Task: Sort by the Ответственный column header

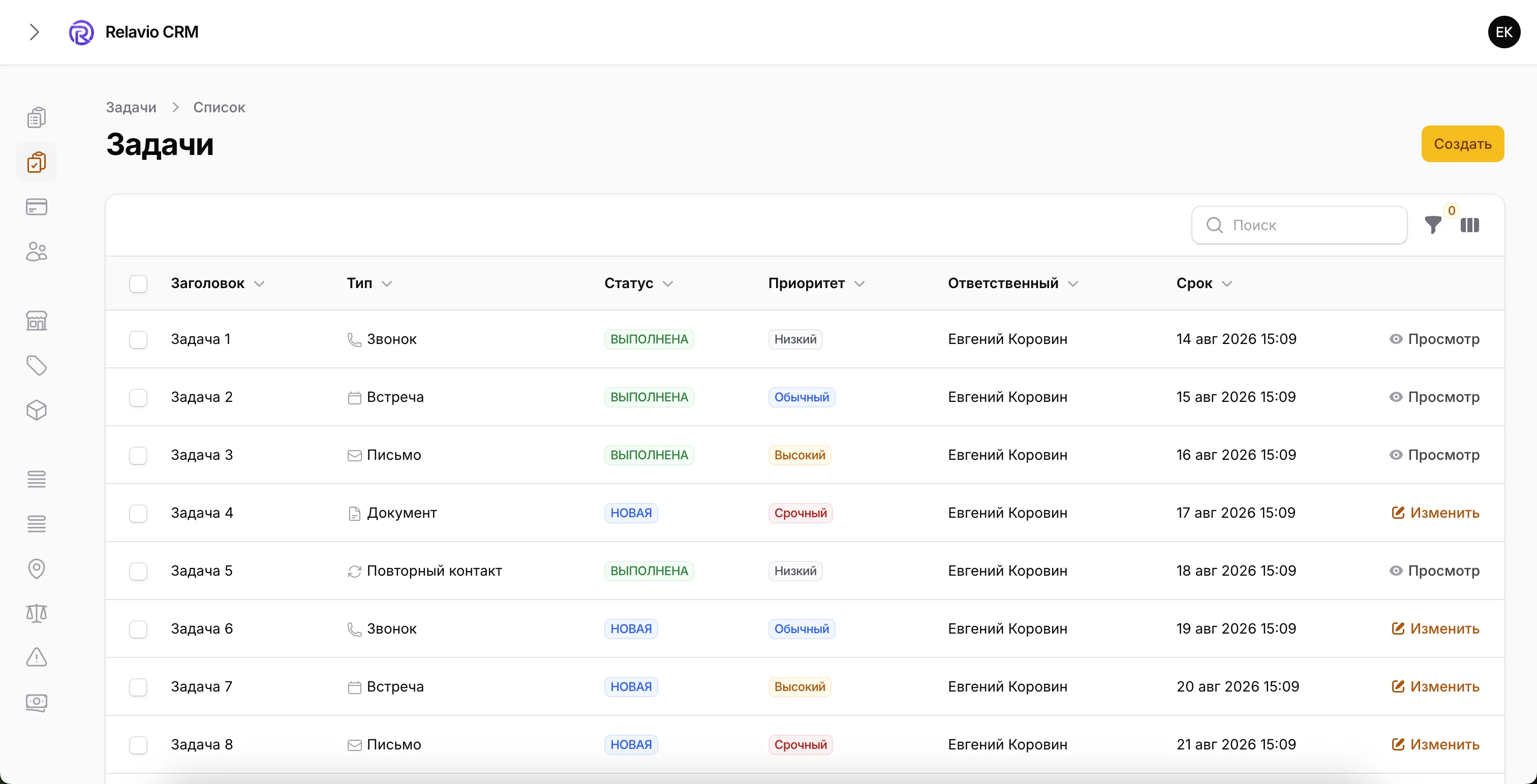Action: click(x=1012, y=284)
